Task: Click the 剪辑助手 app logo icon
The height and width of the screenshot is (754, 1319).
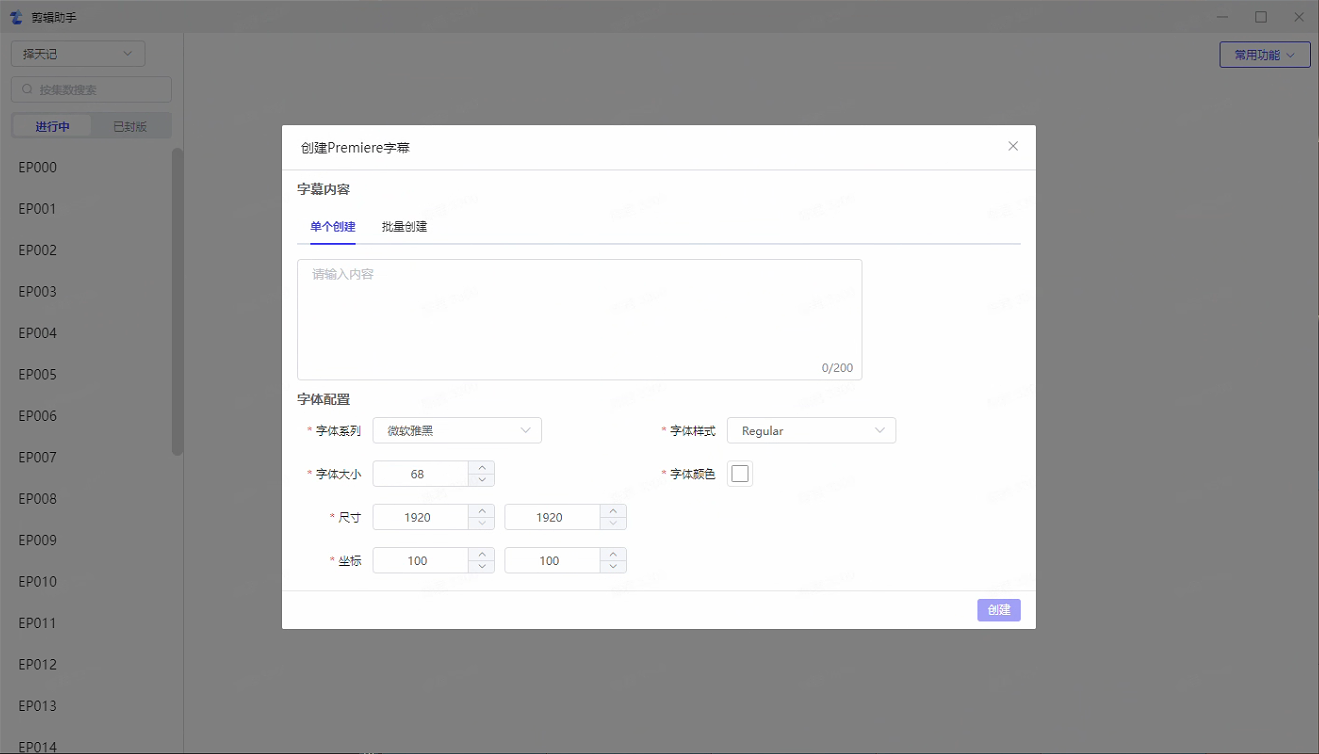Action: [x=16, y=17]
